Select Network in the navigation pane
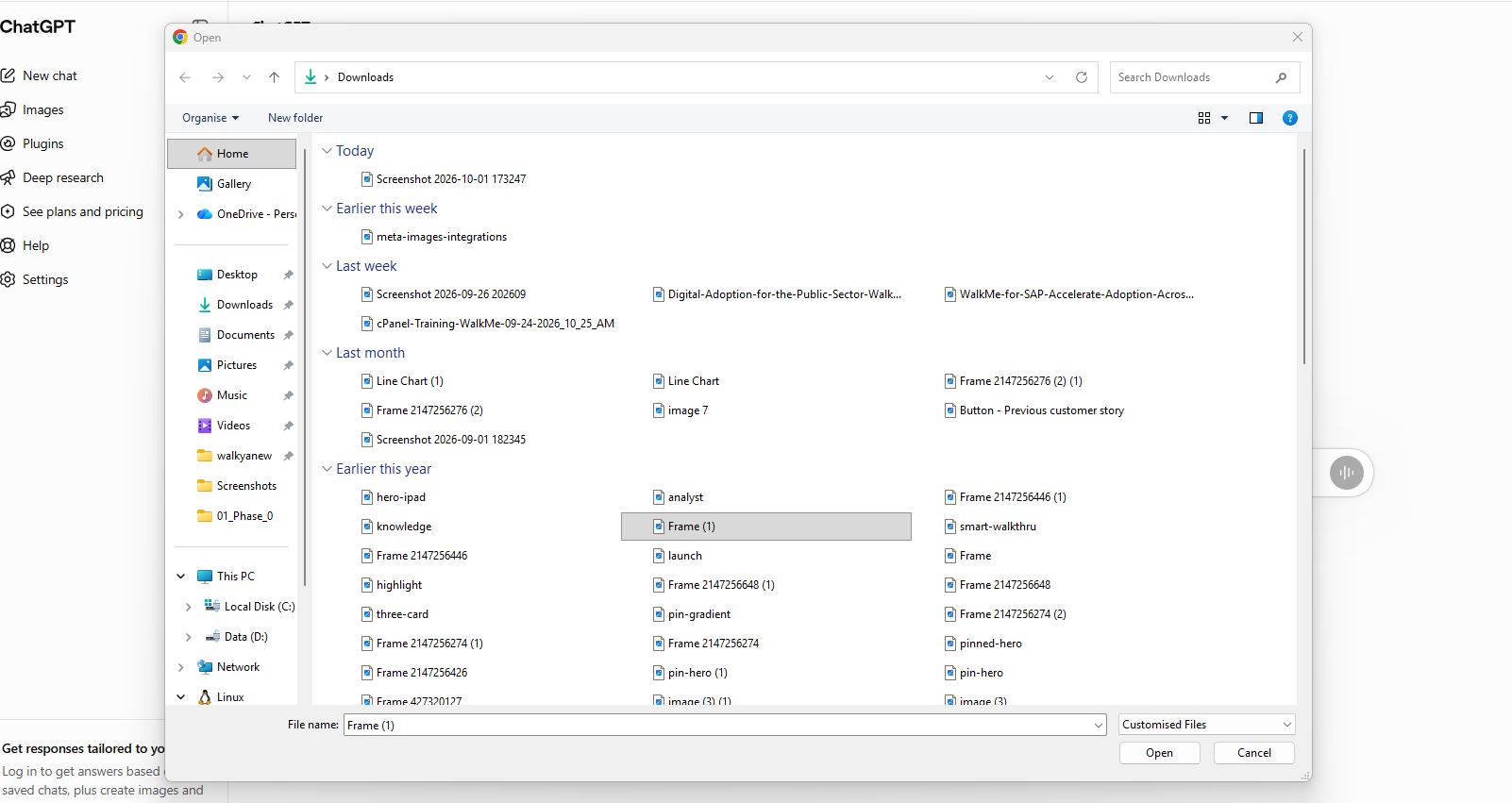The width and height of the screenshot is (1512, 803). tap(238, 667)
